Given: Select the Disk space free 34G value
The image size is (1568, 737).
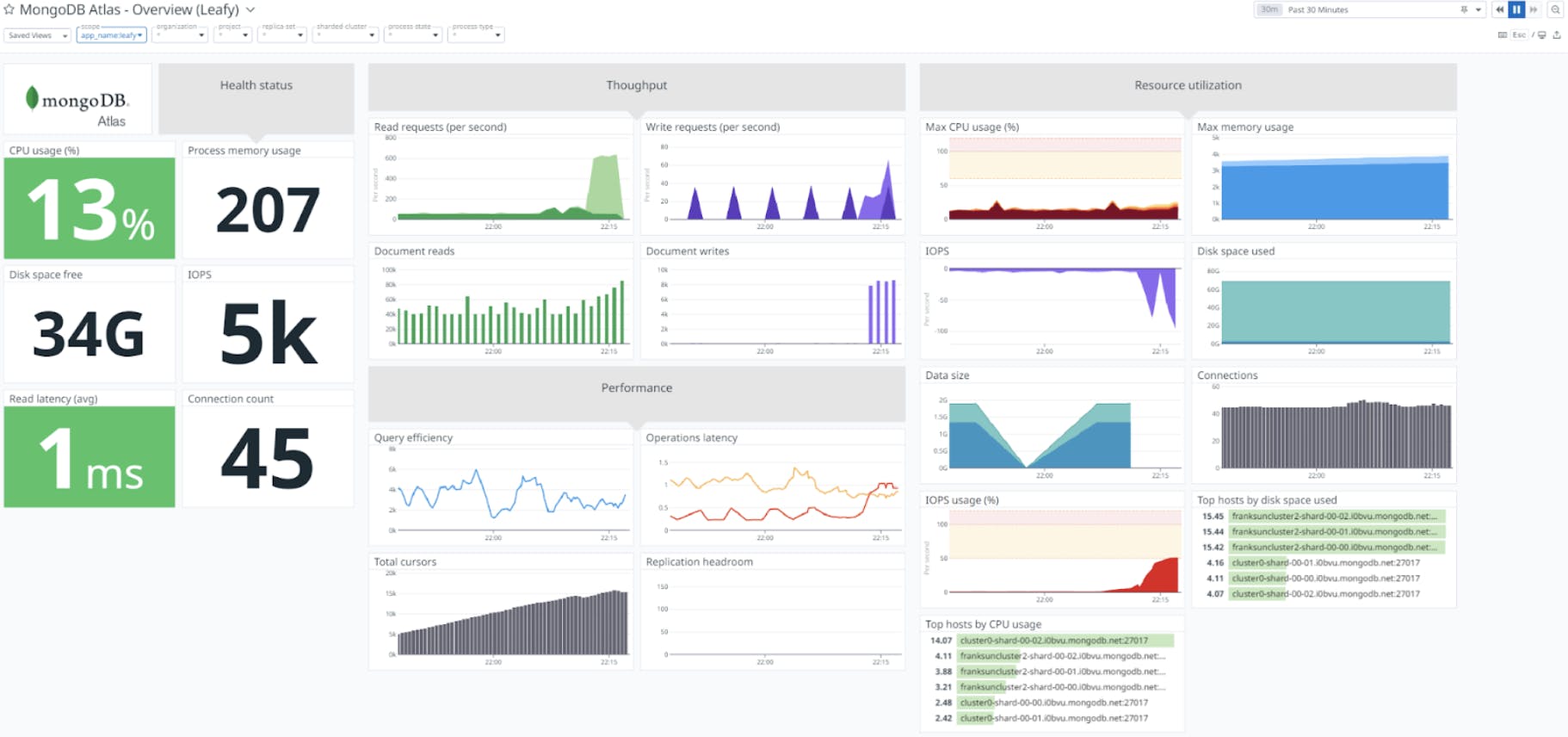Looking at the screenshot, I should [89, 334].
